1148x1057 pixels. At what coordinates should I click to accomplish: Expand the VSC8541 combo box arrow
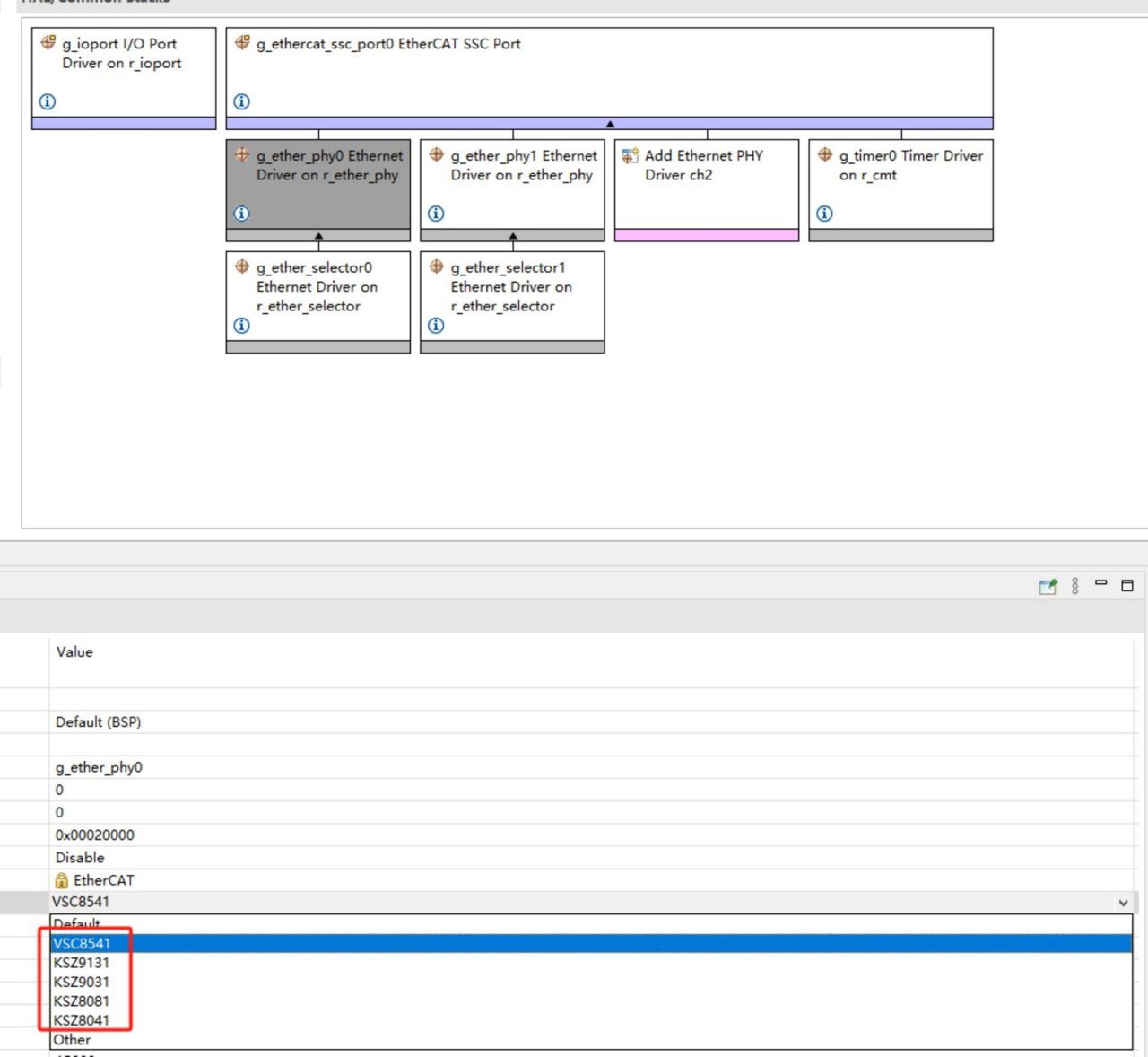point(1123,903)
